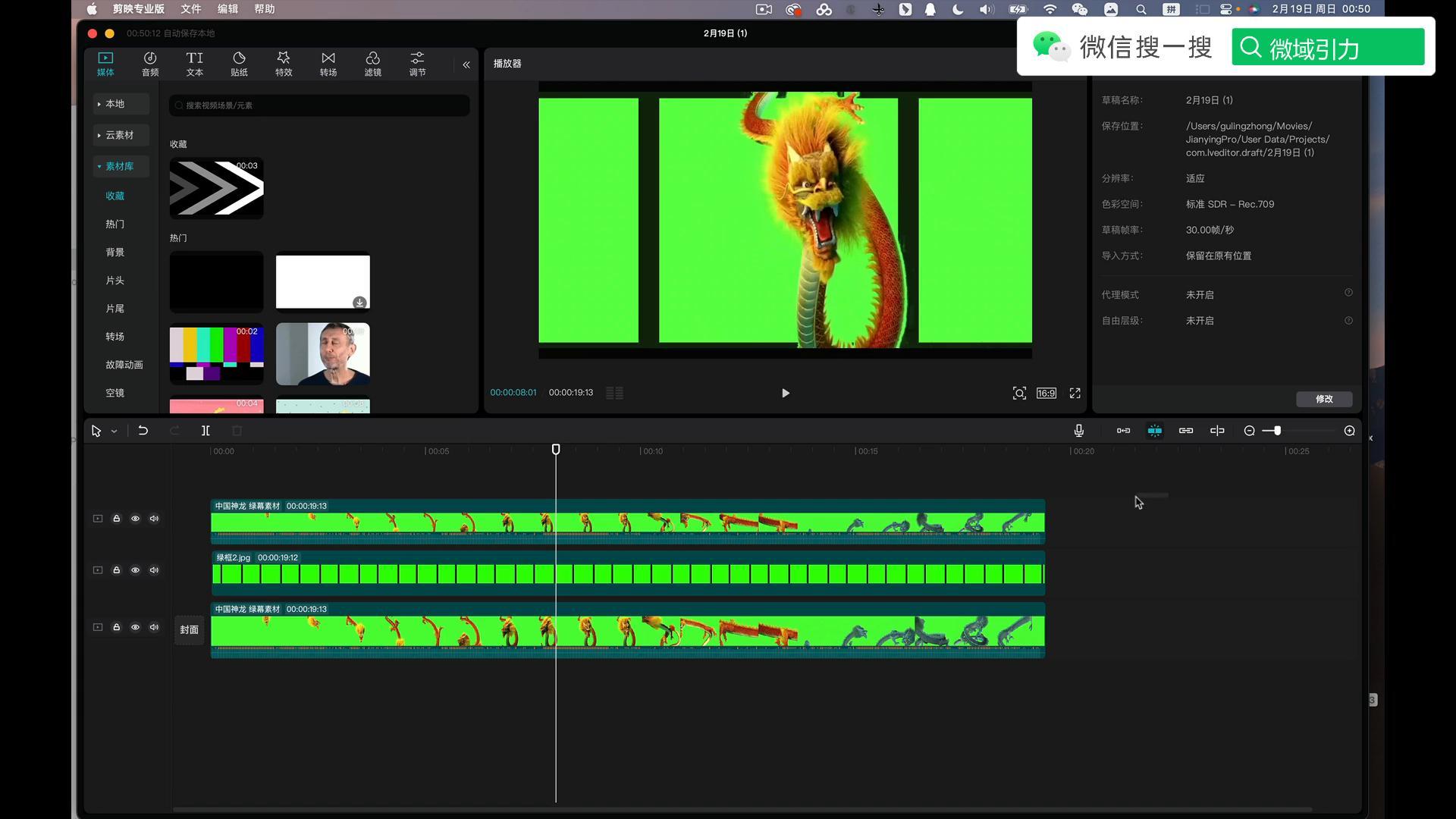Screen dimensions: 1456x819
Task: Select the 故障动画 glitch animation category
Action: coord(124,365)
